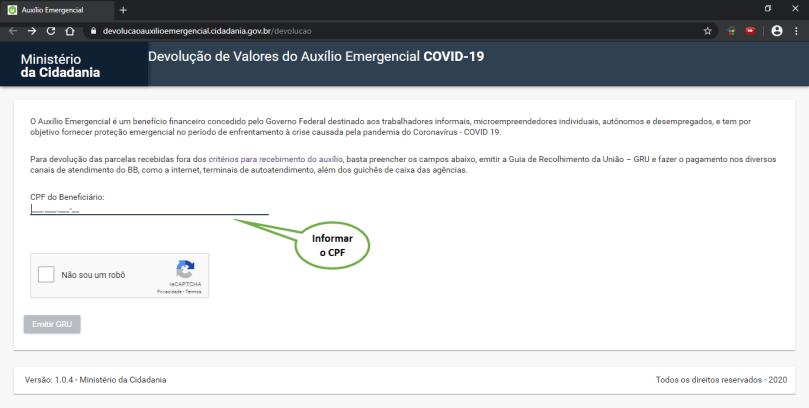Click the browser forward arrow
The width and height of the screenshot is (809, 408).
pos(31,31)
